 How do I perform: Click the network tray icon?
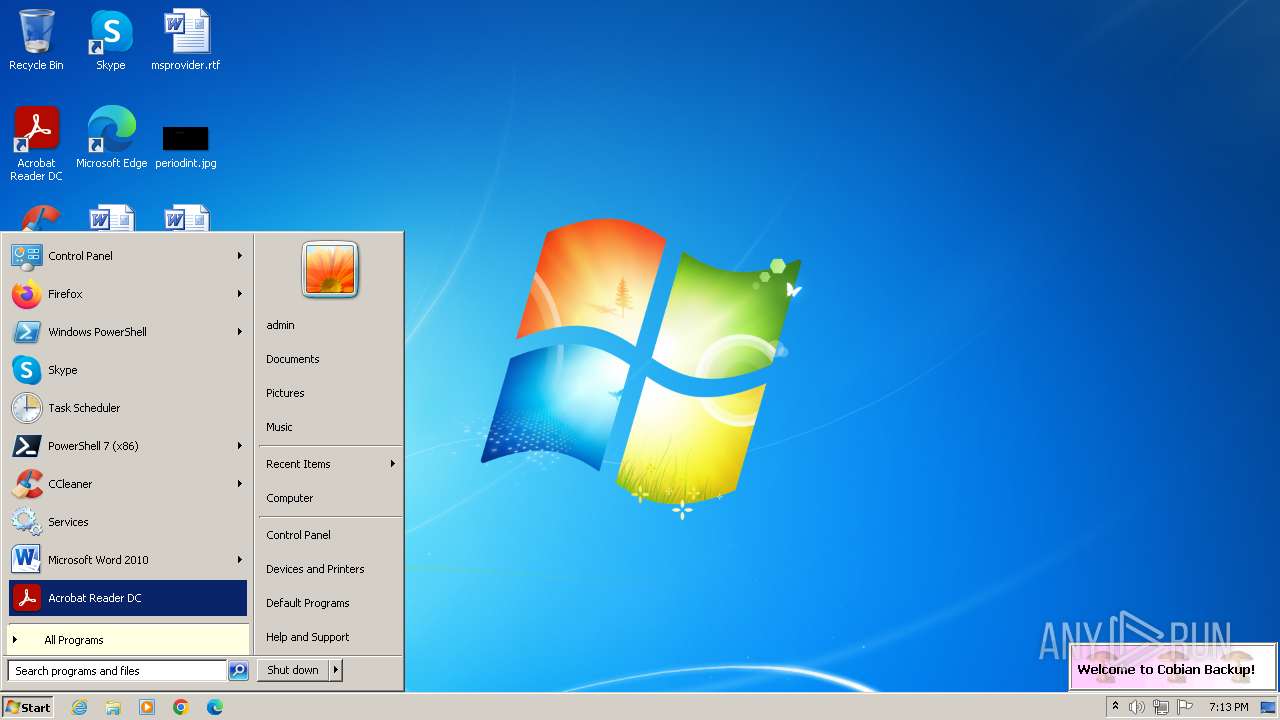coord(1161,707)
